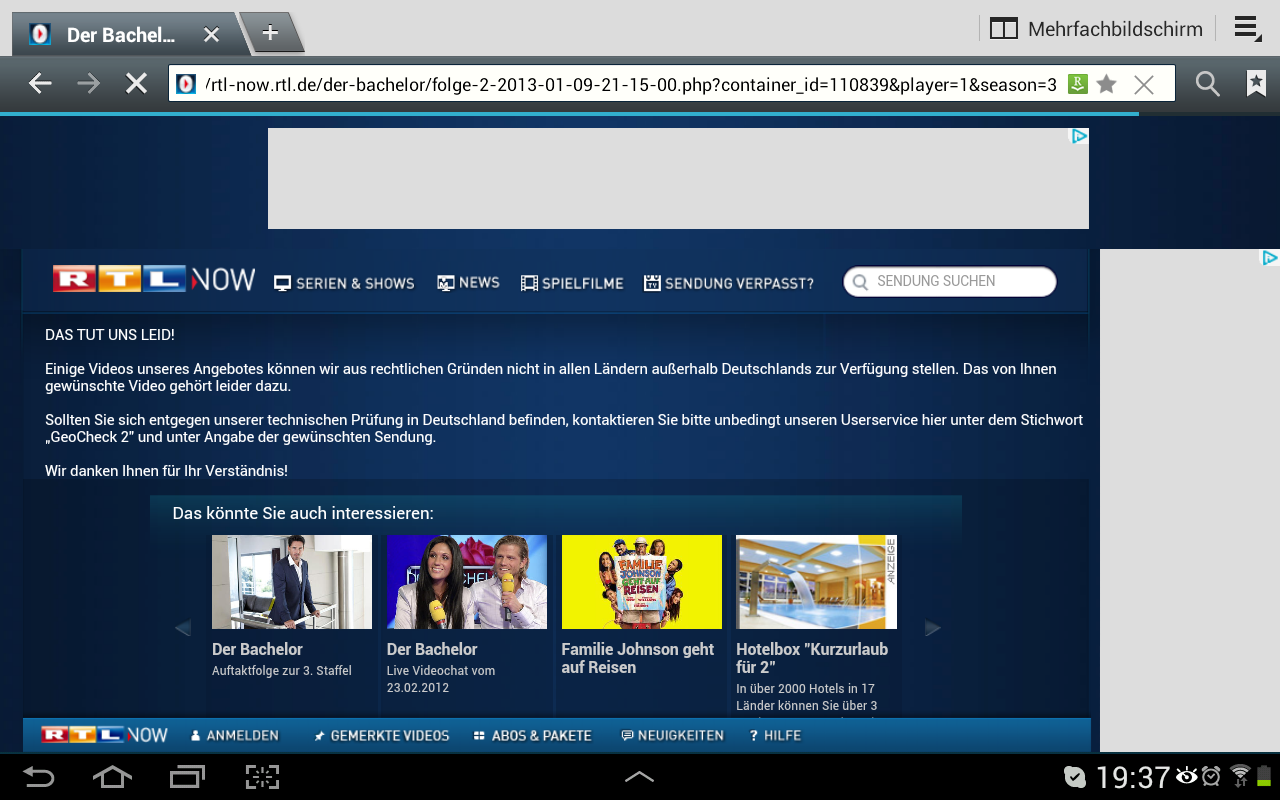Open Serien & Shows menu
1280x800 pixels.
[344, 283]
